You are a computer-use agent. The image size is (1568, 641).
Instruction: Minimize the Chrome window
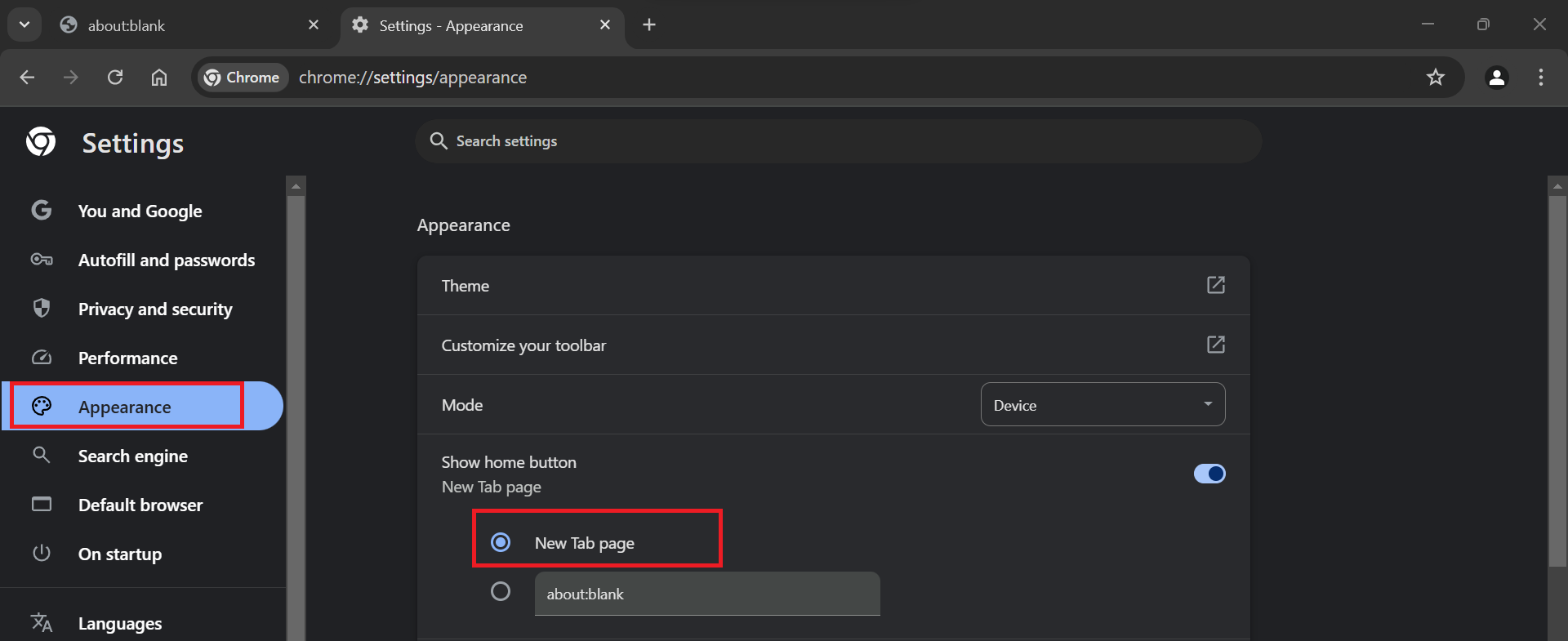coord(1428,24)
